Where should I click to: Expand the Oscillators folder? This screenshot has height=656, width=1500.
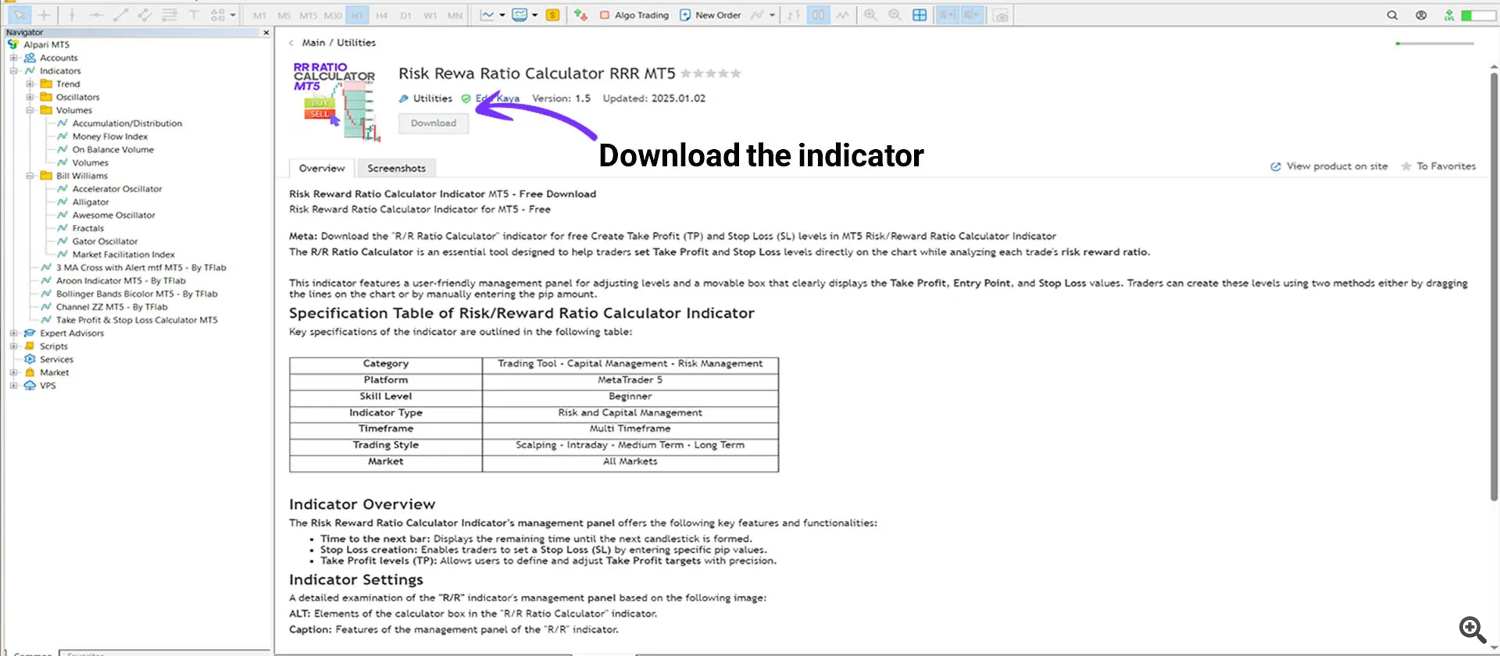click(30, 97)
